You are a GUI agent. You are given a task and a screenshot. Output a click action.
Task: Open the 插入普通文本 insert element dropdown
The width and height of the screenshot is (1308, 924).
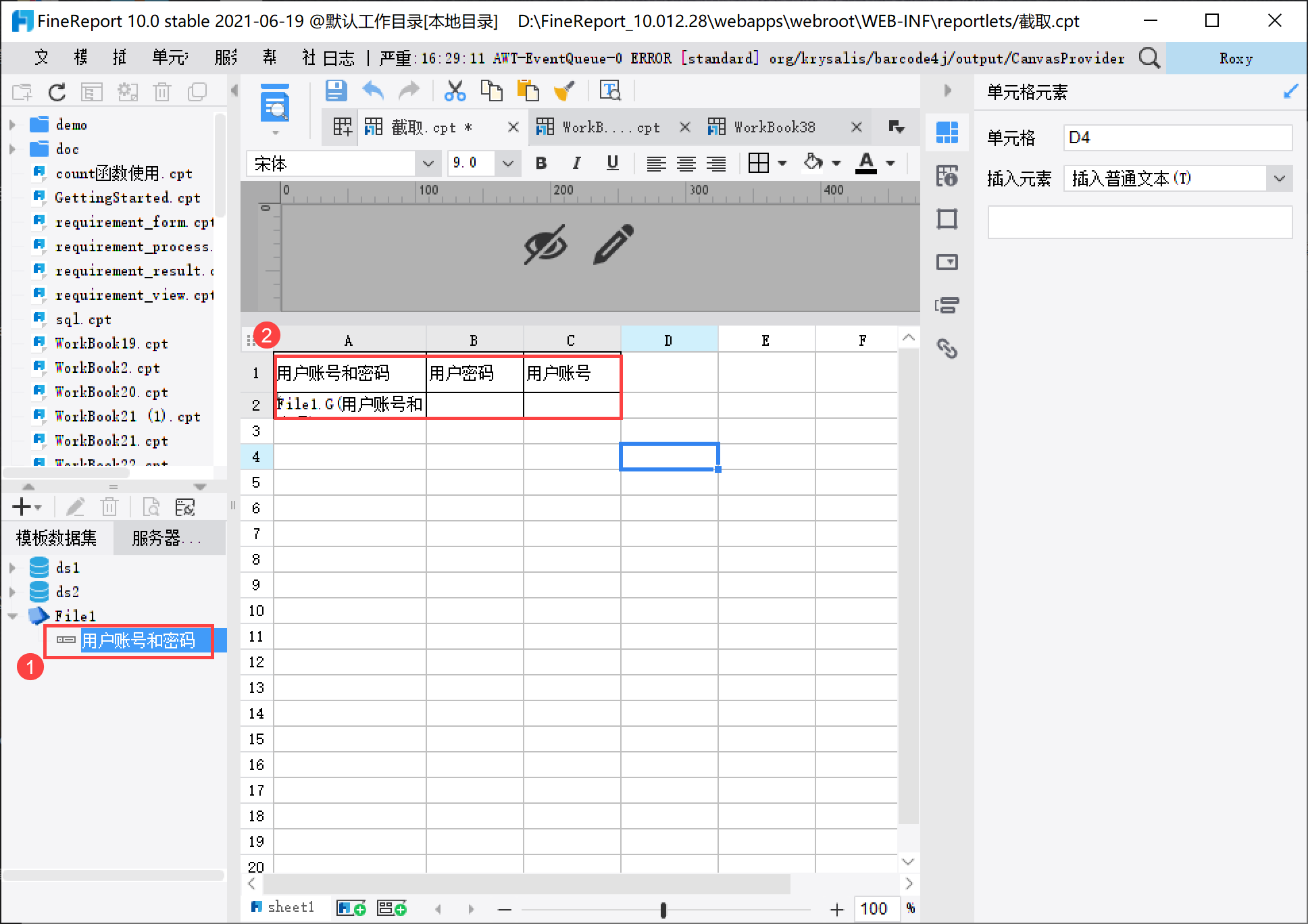coord(1279,178)
